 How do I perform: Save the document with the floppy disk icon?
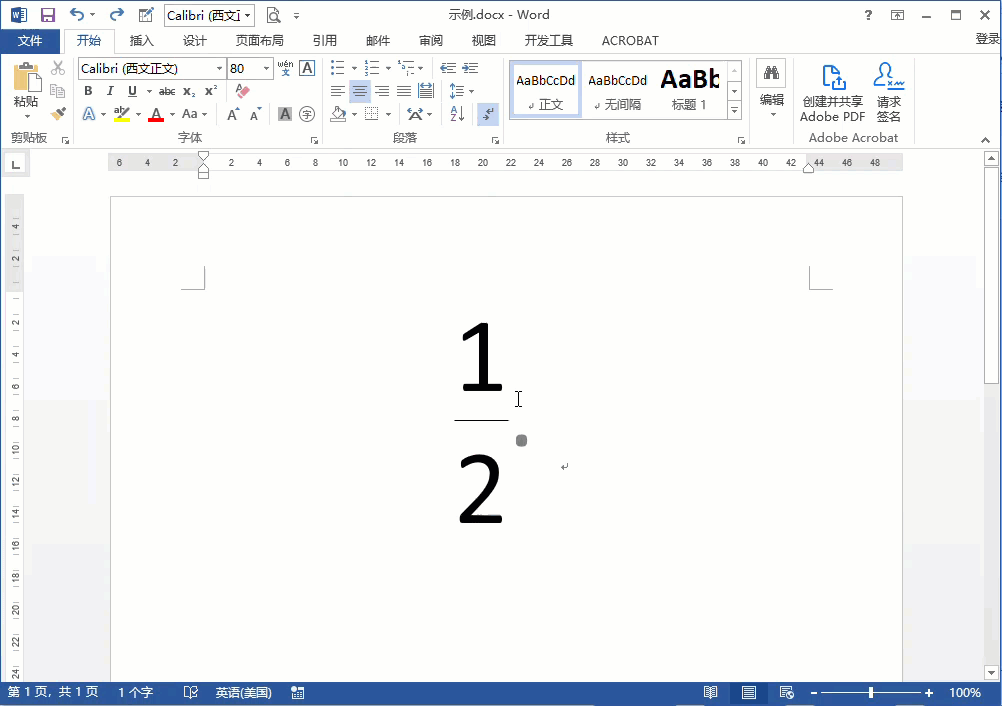point(48,15)
